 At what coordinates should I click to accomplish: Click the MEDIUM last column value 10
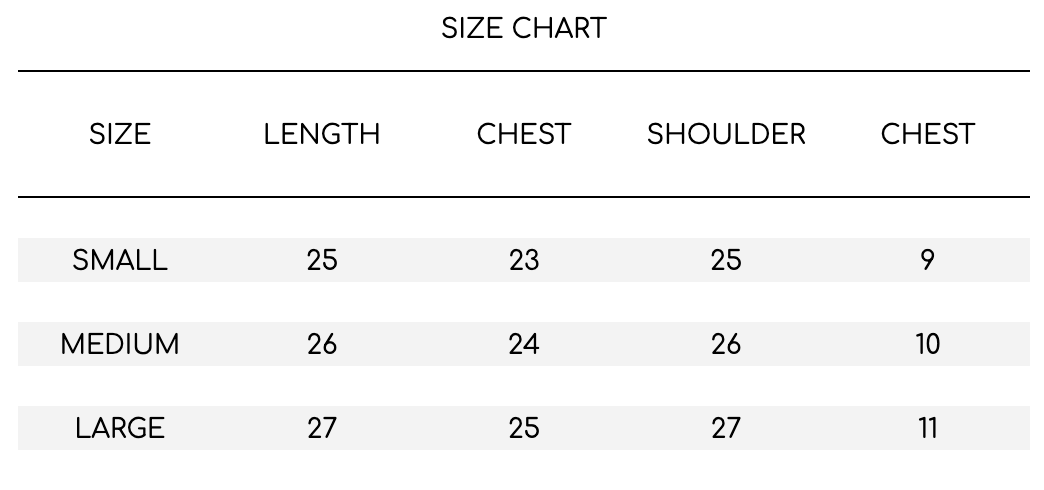click(x=927, y=344)
